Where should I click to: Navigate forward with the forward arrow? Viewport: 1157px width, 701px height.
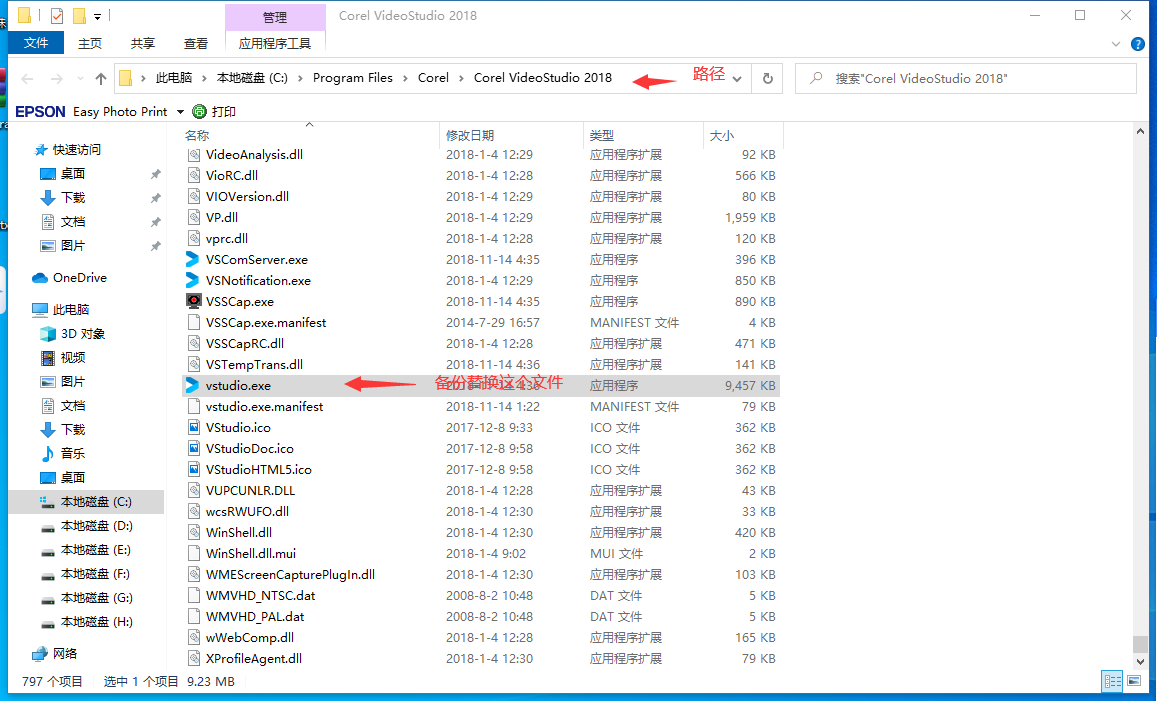[56, 78]
